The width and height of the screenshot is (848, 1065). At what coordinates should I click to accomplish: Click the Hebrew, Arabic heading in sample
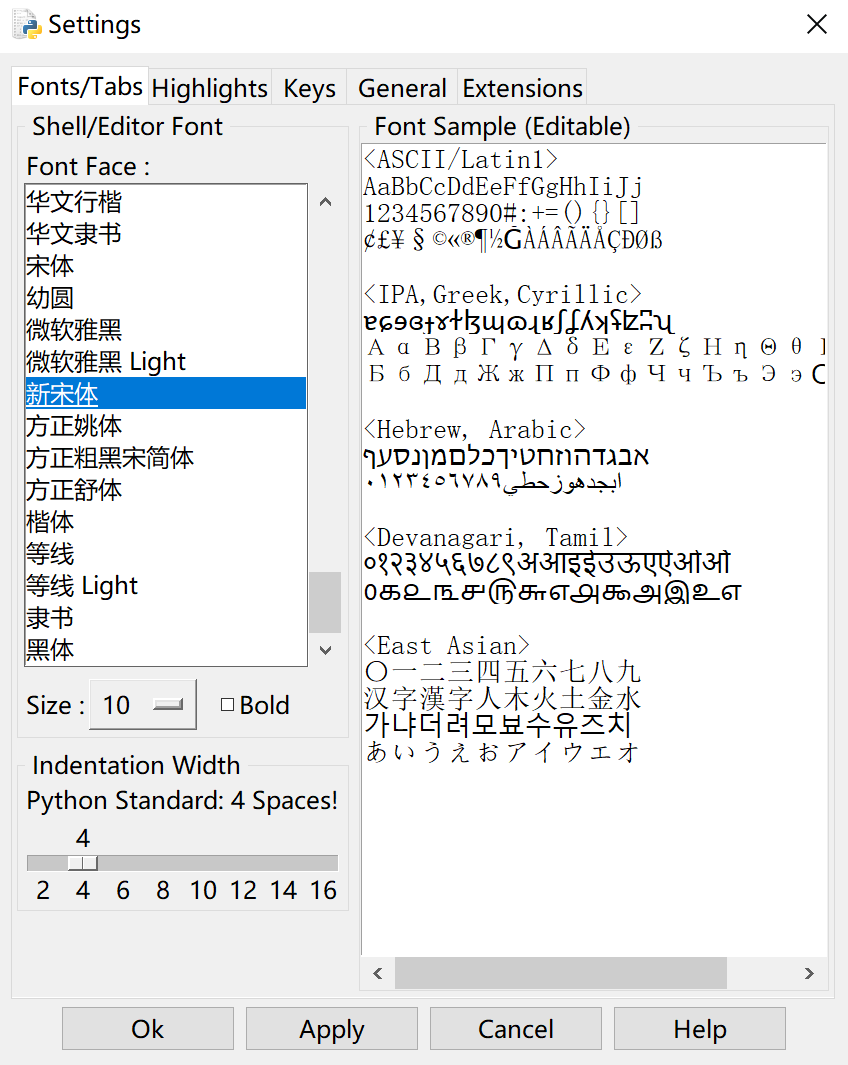click(x=475, y=429)
